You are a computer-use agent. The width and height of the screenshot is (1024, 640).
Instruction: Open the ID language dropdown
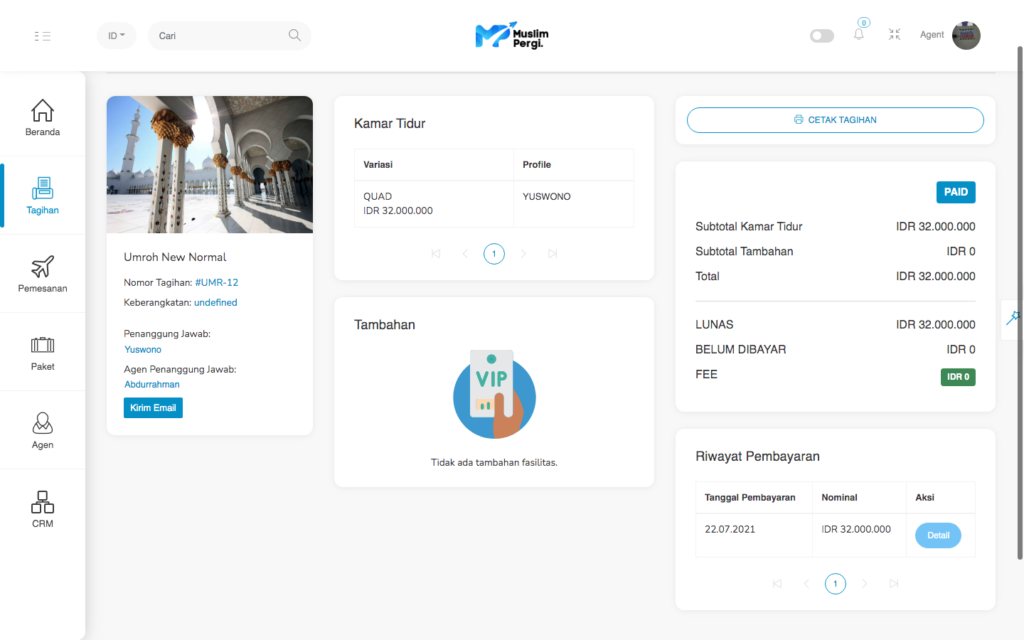[116, 36]
